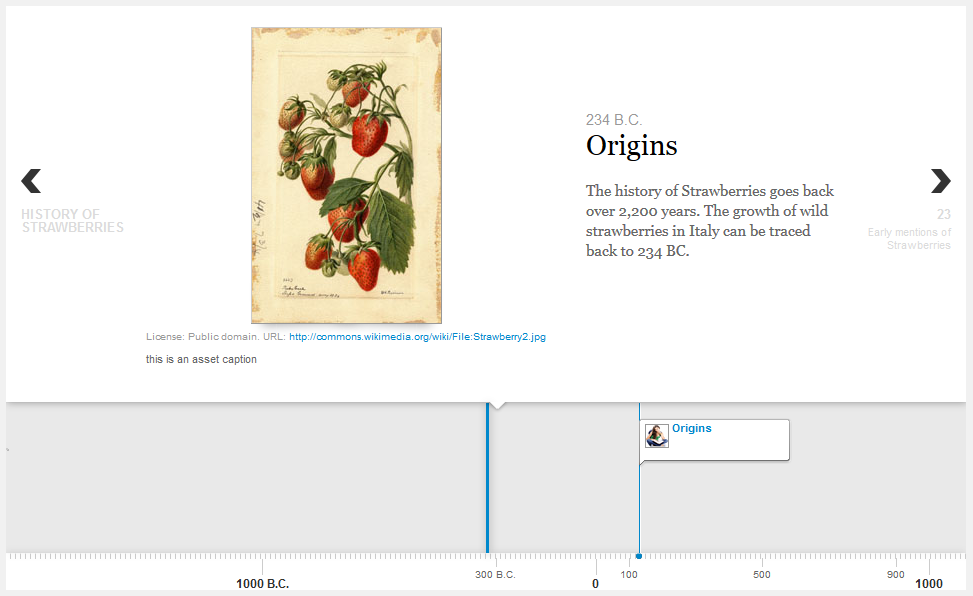This screenshot has width=973, height=596.
Task: Click the Origins marker thumbnail icon
Action: (657, 435)
